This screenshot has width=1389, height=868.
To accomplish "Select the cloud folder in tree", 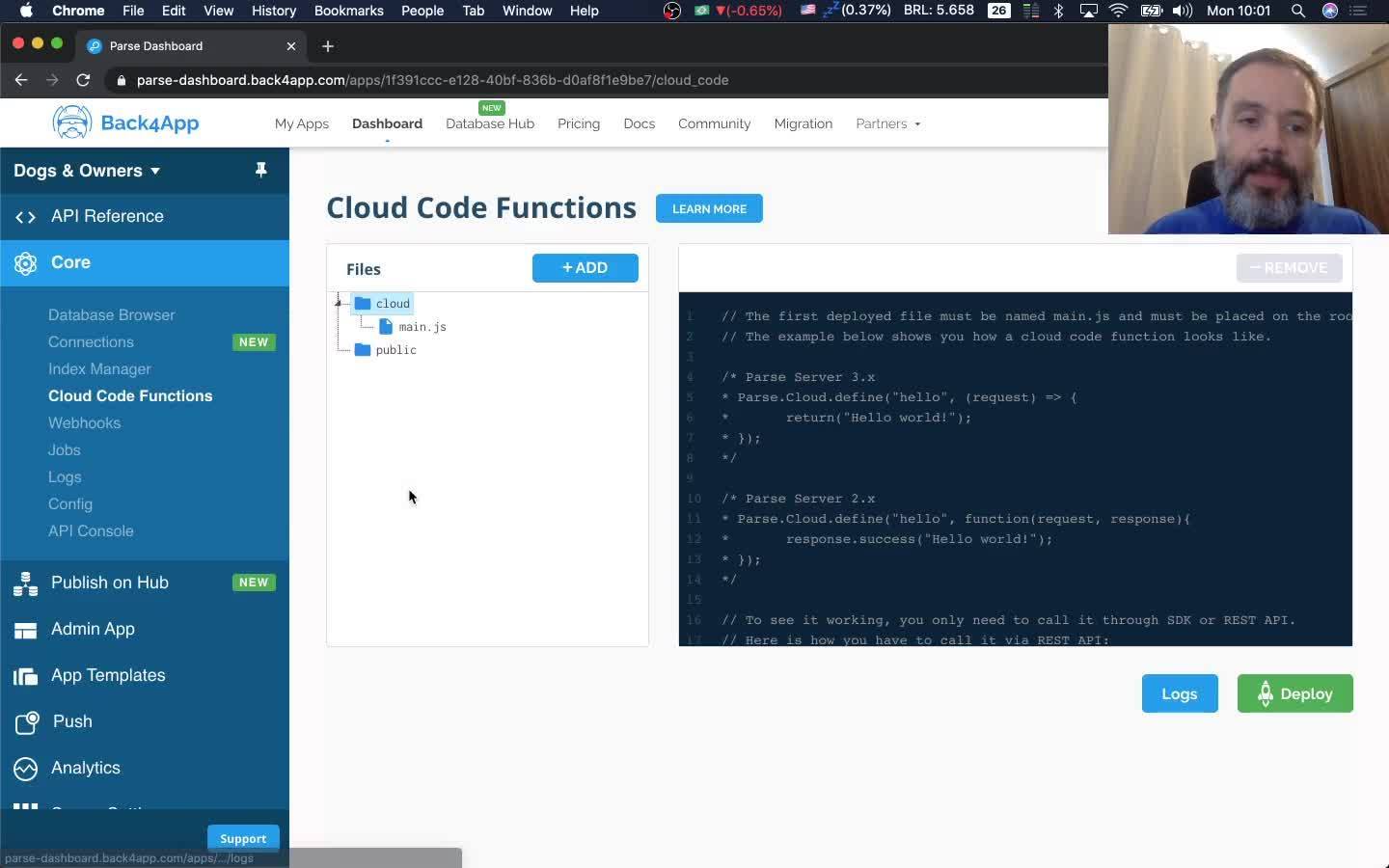I will click(x=393, y=304).
